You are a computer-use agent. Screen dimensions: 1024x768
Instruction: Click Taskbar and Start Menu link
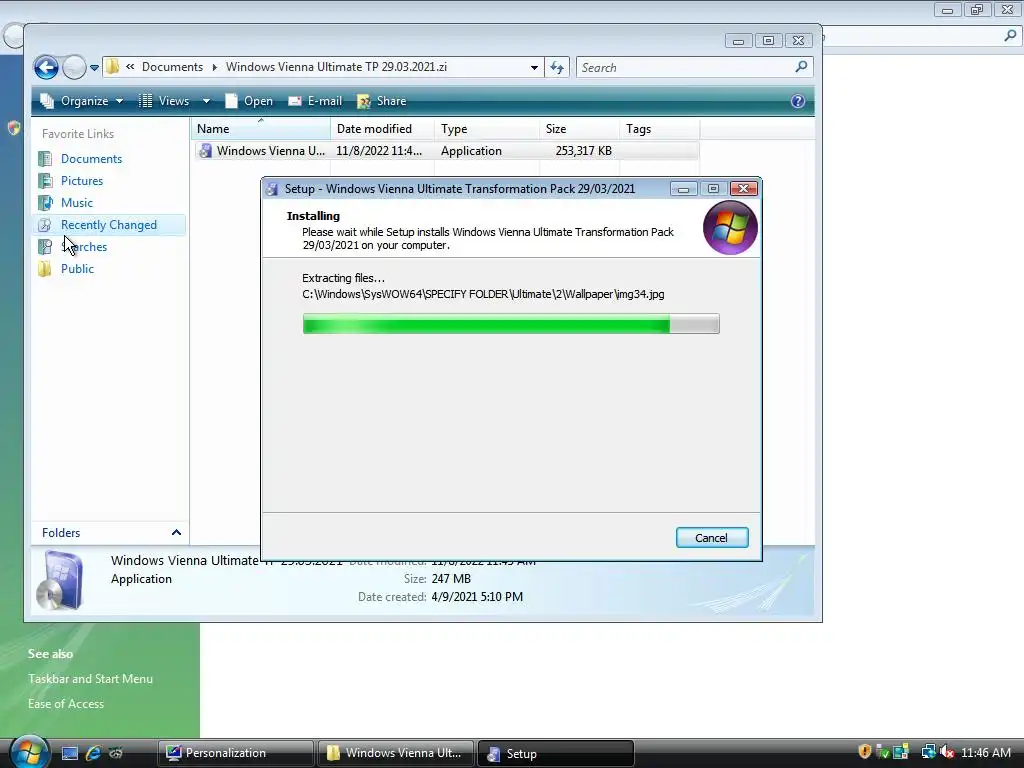pyautogui.click(x=90, y=679)
